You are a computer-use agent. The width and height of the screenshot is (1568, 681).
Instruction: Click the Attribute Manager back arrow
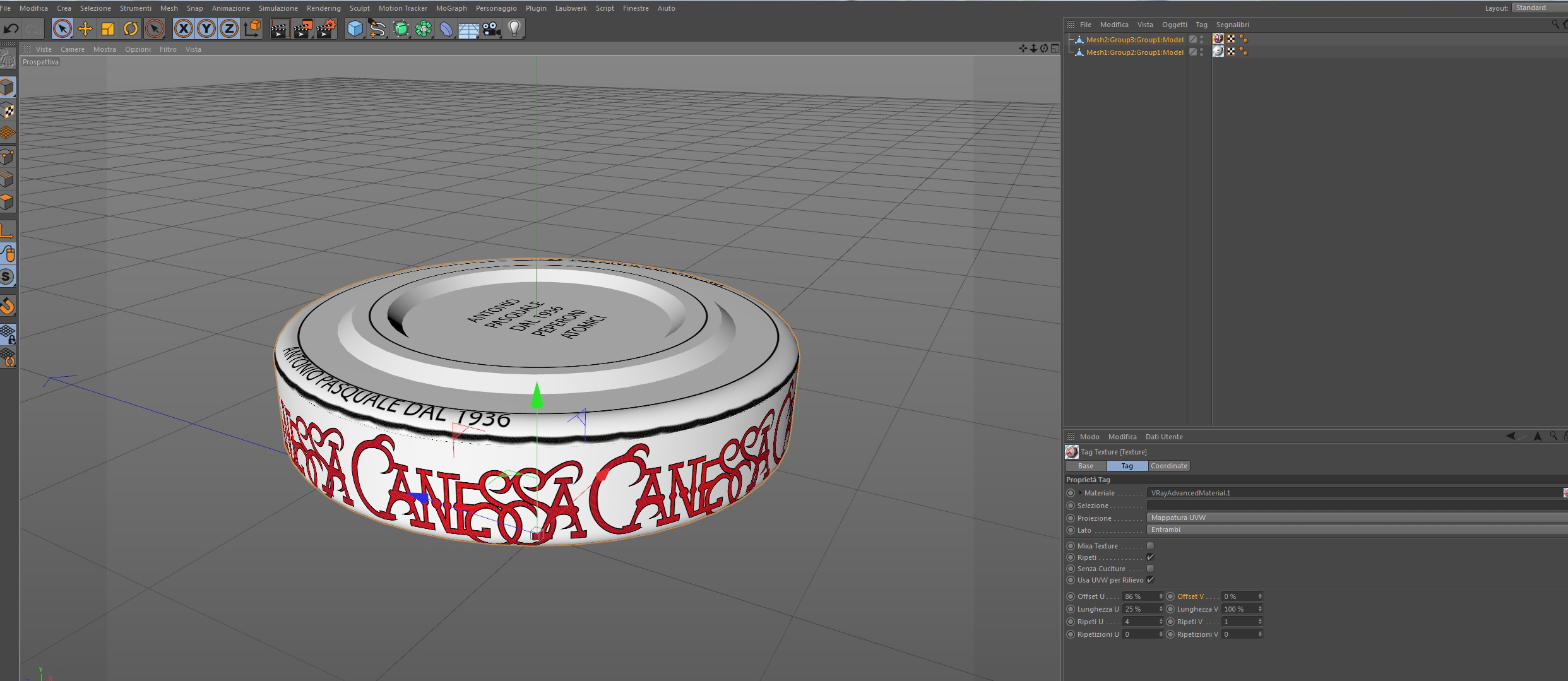[1511, 436]
